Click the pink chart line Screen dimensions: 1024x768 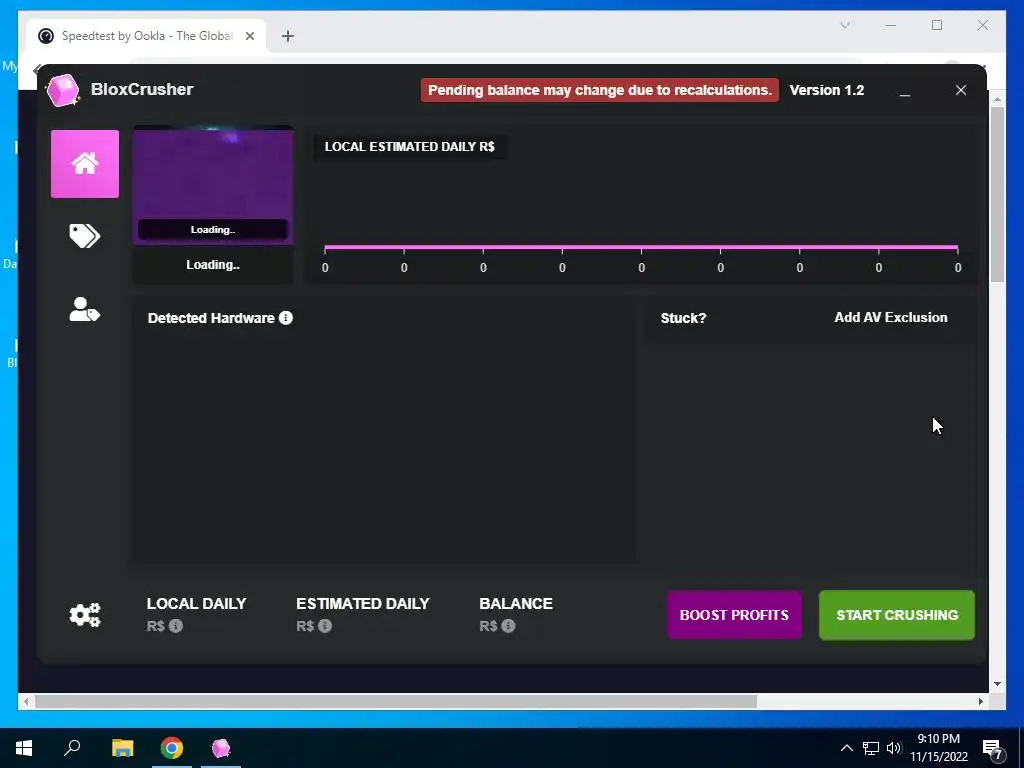click(x=641, y=247)
